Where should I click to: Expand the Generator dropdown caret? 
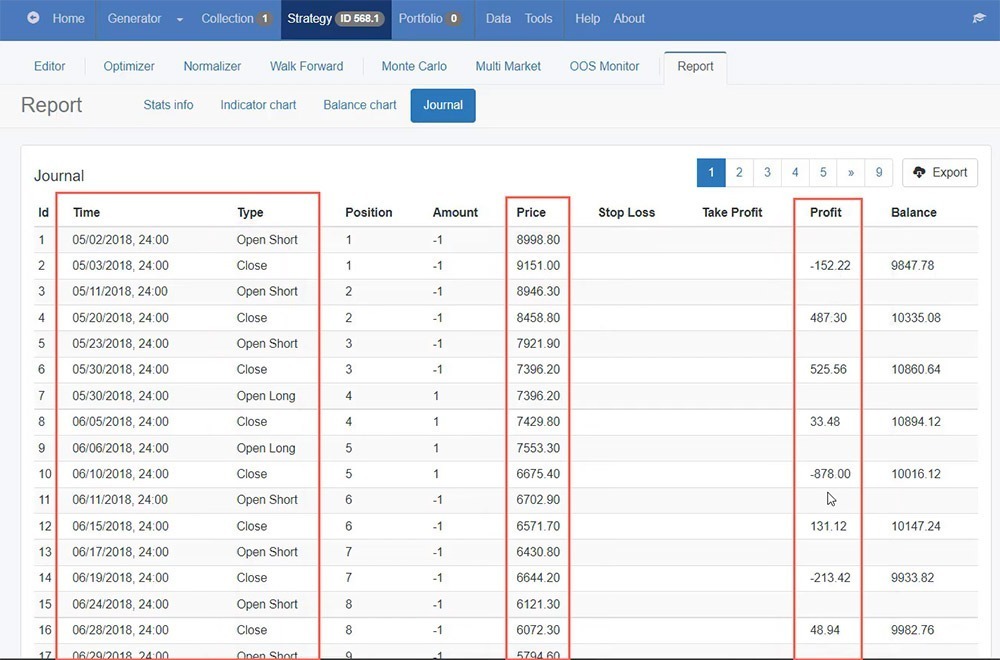coord(179,19)
